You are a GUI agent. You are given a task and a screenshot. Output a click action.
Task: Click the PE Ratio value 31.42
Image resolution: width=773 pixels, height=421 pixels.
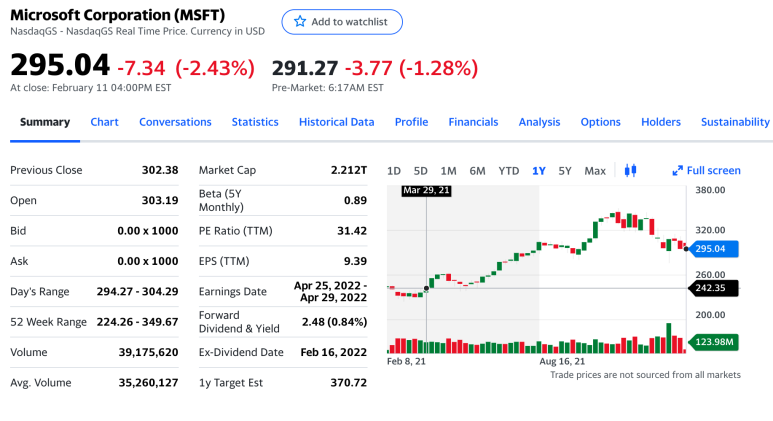pos(352,231)
